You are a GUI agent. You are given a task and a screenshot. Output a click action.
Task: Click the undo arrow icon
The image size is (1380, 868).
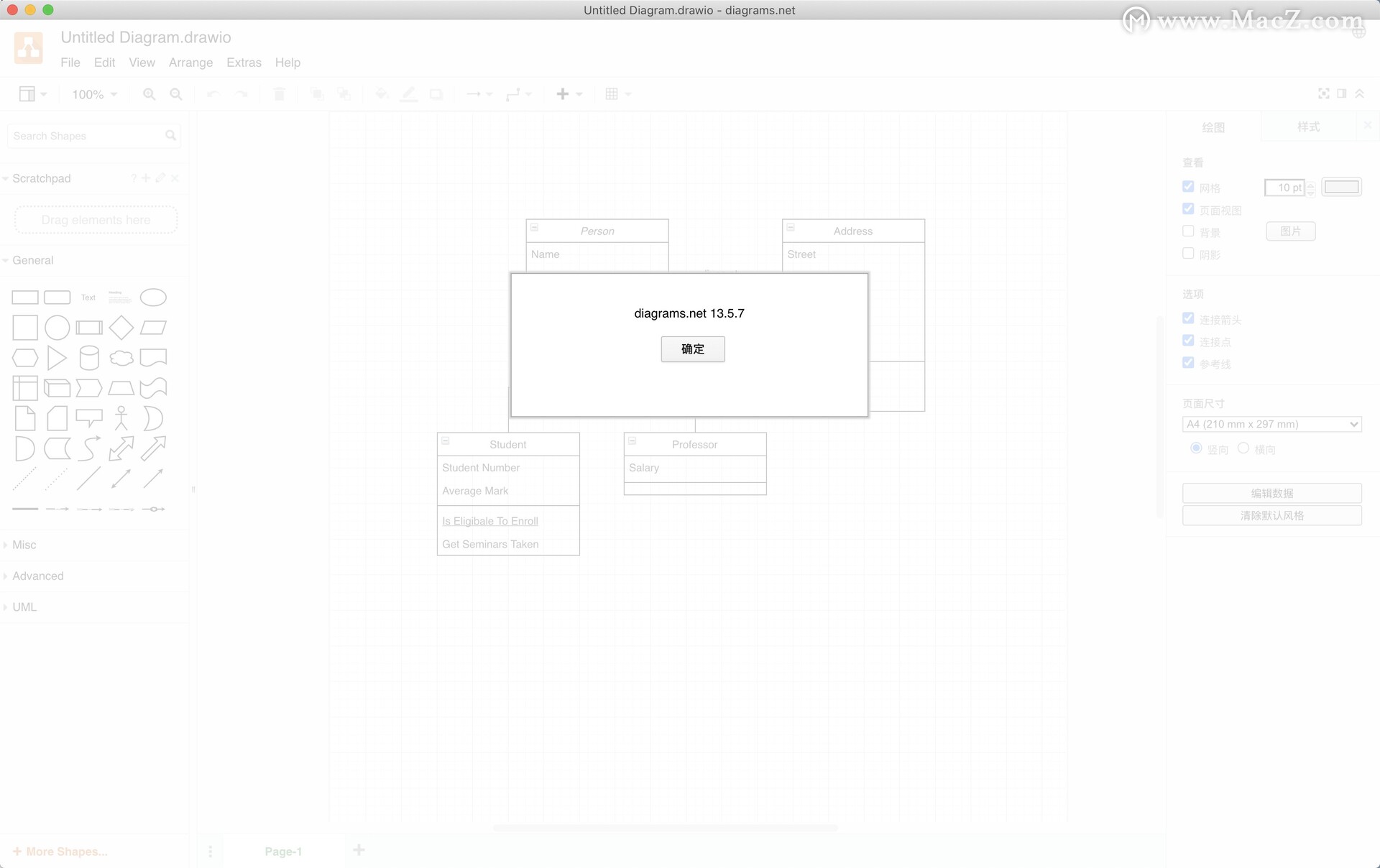pyautogui.click(x=212, y=94)
